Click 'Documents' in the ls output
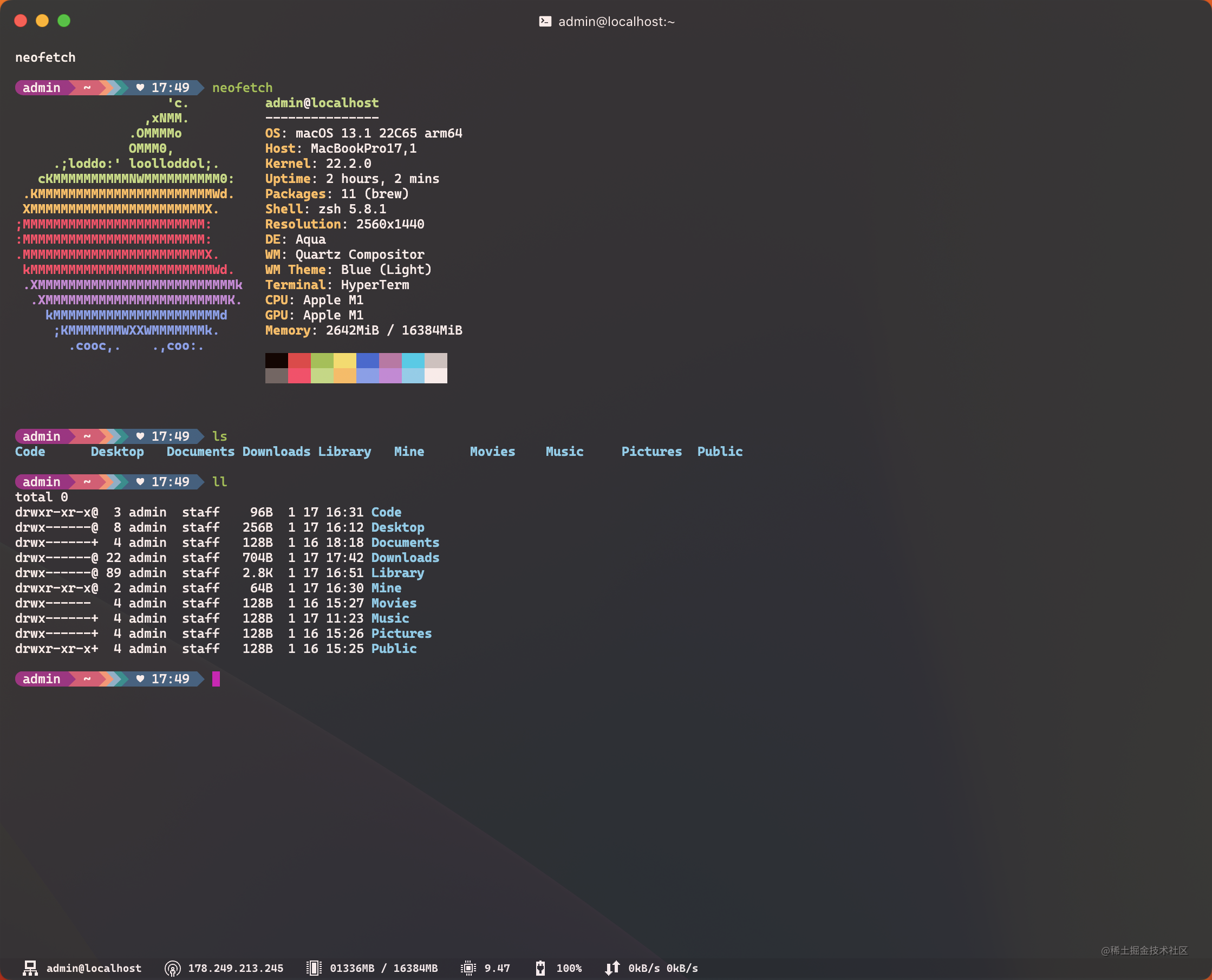The height and width of the screenshot is (980, 1212). coord(200,452)
